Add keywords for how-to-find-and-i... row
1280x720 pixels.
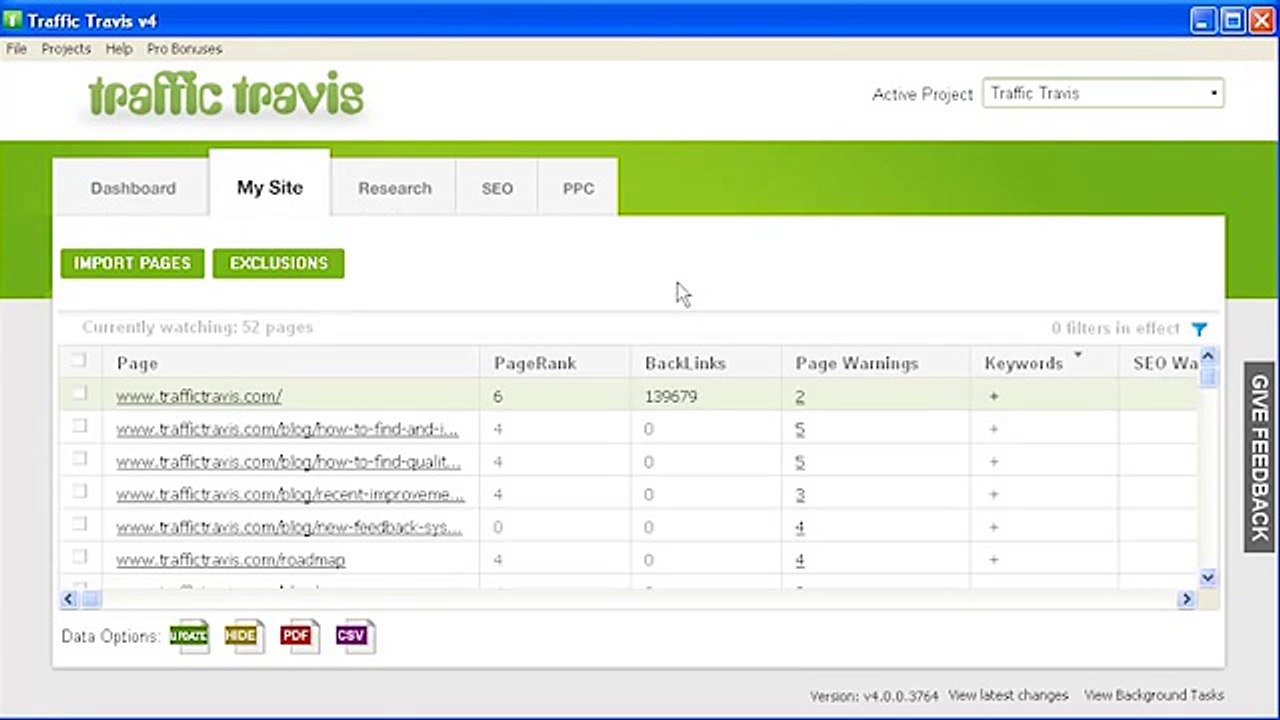(994, 430)
